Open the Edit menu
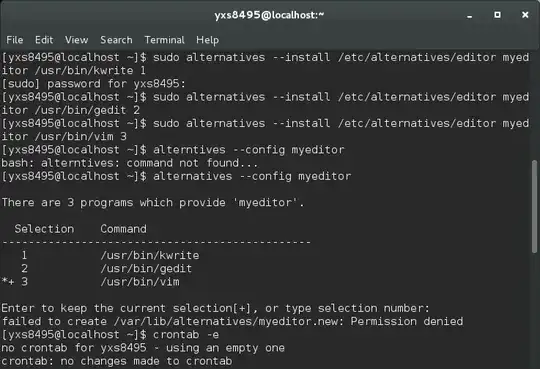 tap(44, 40)
